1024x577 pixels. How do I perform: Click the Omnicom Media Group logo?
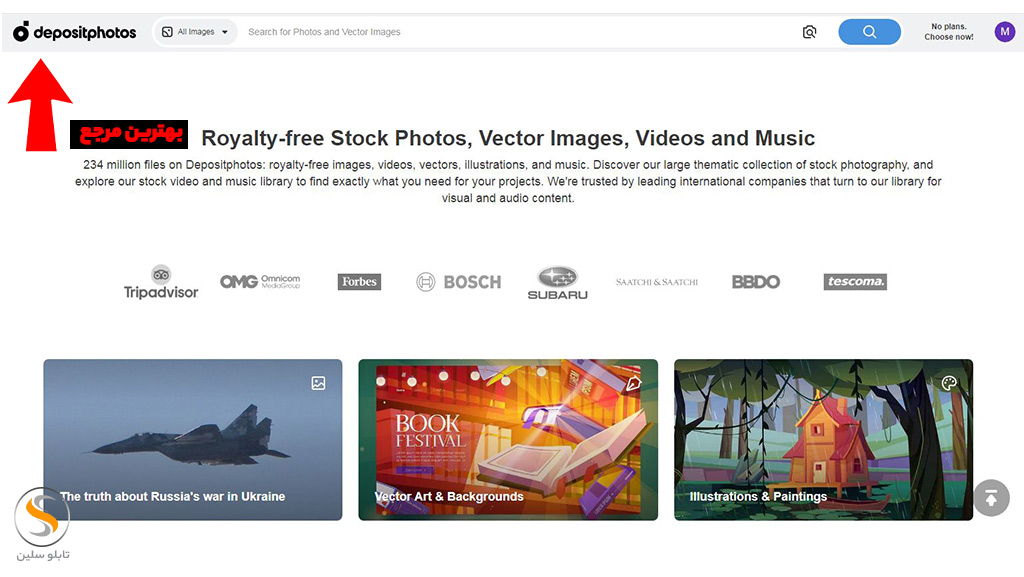pyautogui.click(x=260, y=282)
